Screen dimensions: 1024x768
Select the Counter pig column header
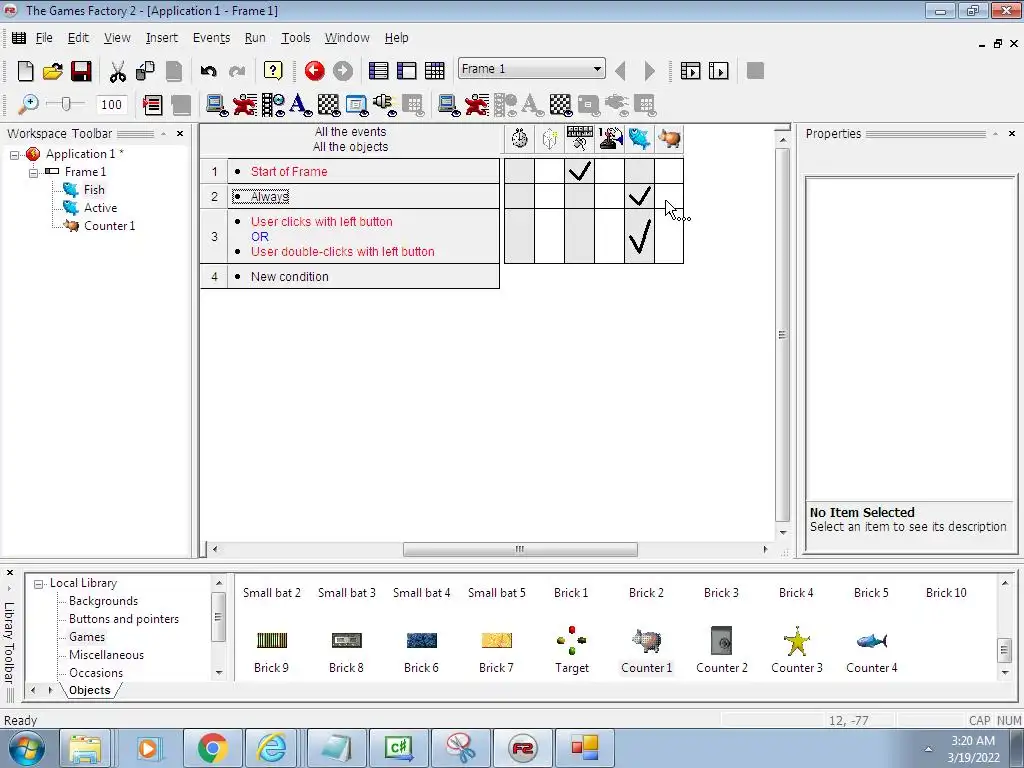tap(669, 138)
